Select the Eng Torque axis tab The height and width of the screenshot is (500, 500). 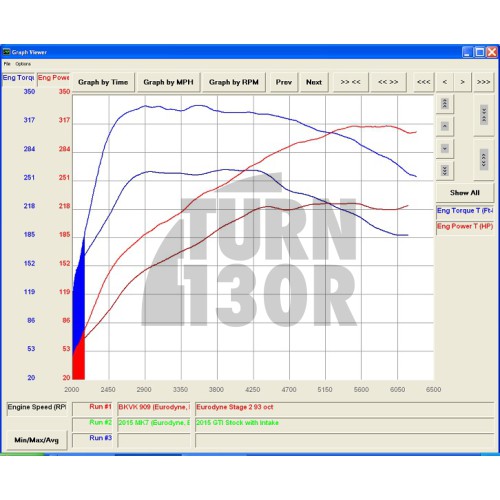click(18, 78)
